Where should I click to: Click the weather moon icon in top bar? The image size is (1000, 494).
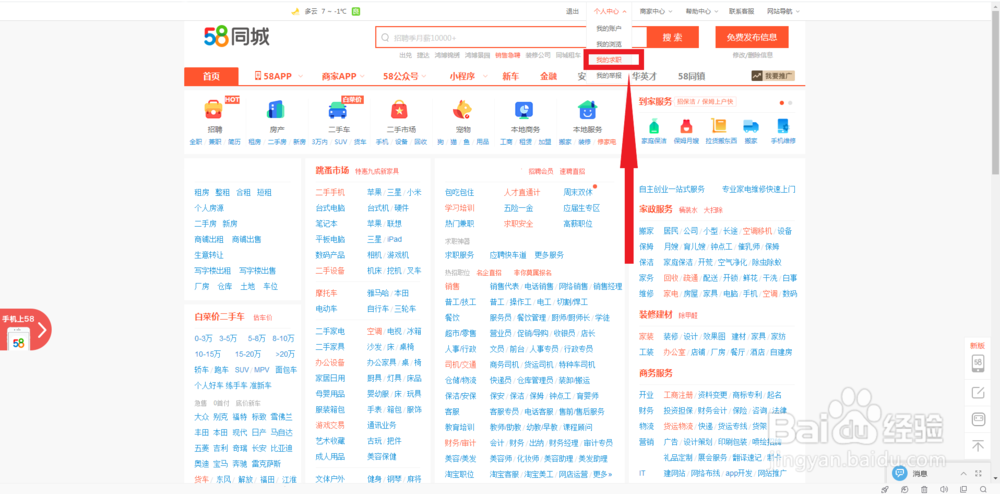[x=295, y=11]
